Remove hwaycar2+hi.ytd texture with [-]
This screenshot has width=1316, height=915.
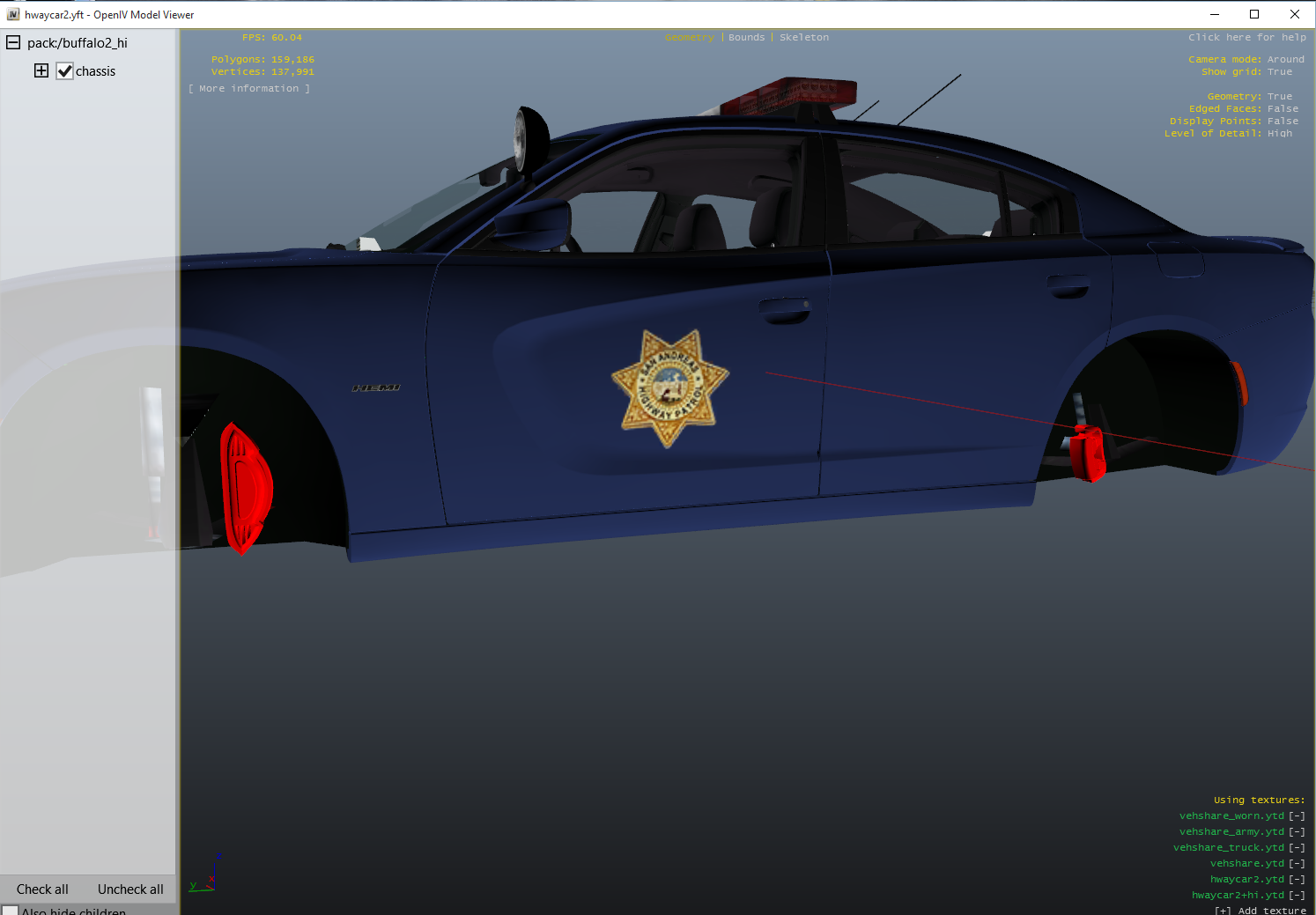coord(1297,895)
